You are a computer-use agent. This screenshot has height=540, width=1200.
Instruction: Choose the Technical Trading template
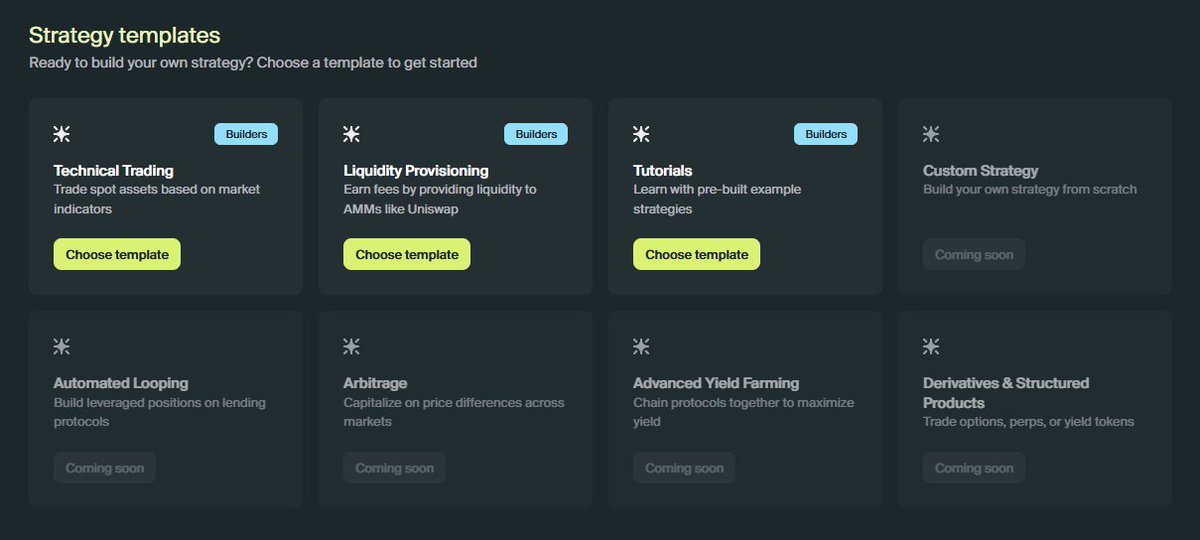click(117, 254)
